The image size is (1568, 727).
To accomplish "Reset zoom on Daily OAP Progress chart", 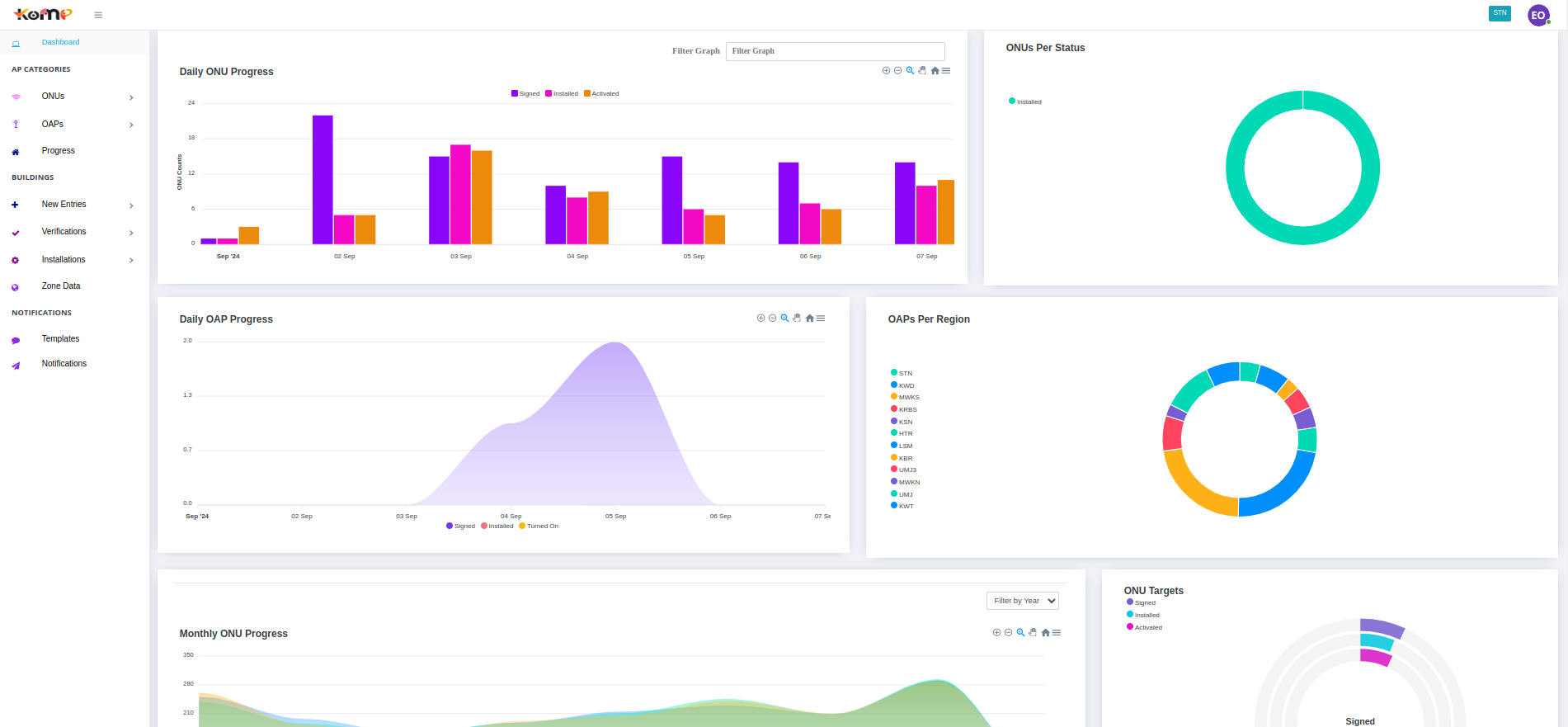I will [x=809, y=318].
